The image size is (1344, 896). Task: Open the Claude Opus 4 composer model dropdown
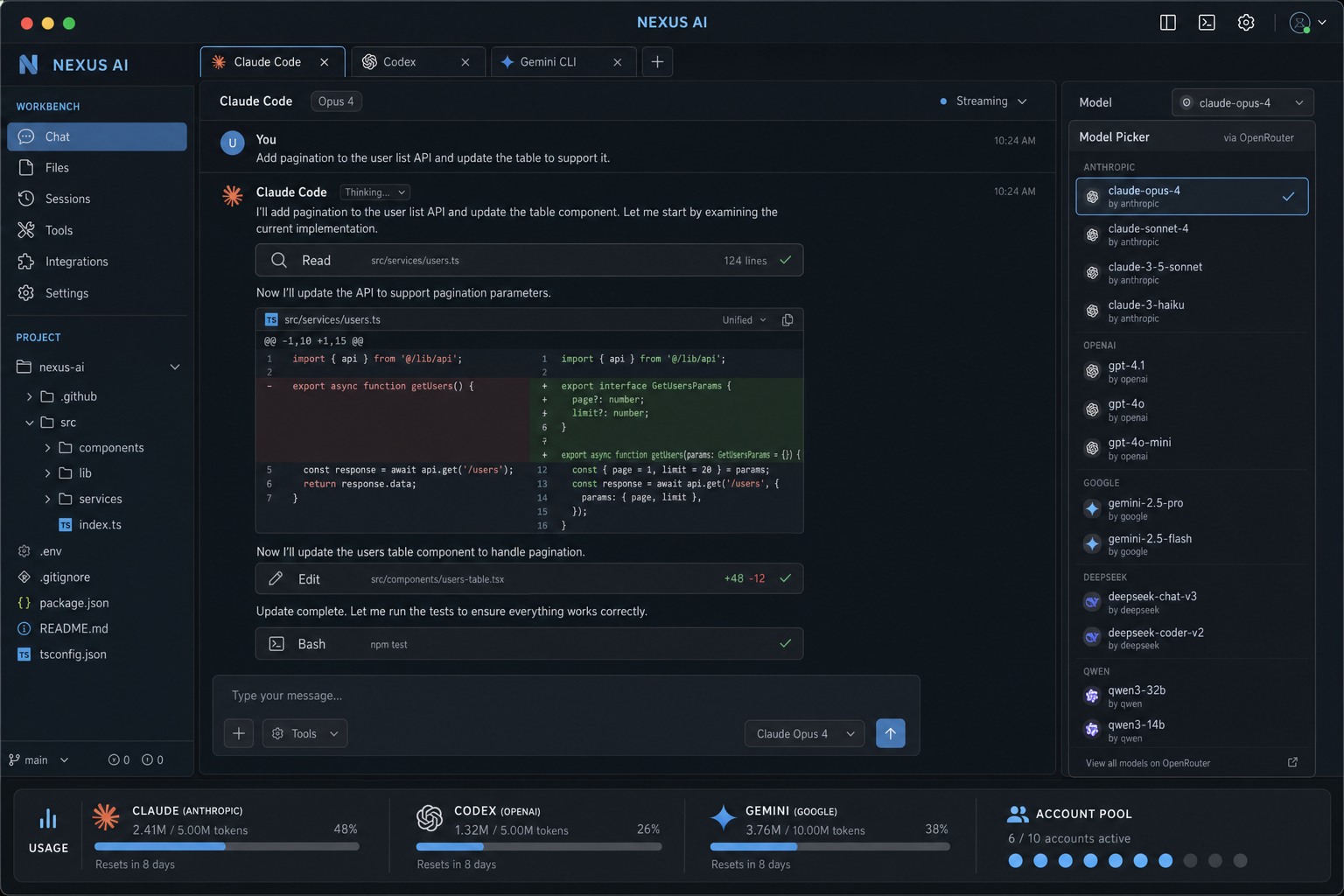804,734
